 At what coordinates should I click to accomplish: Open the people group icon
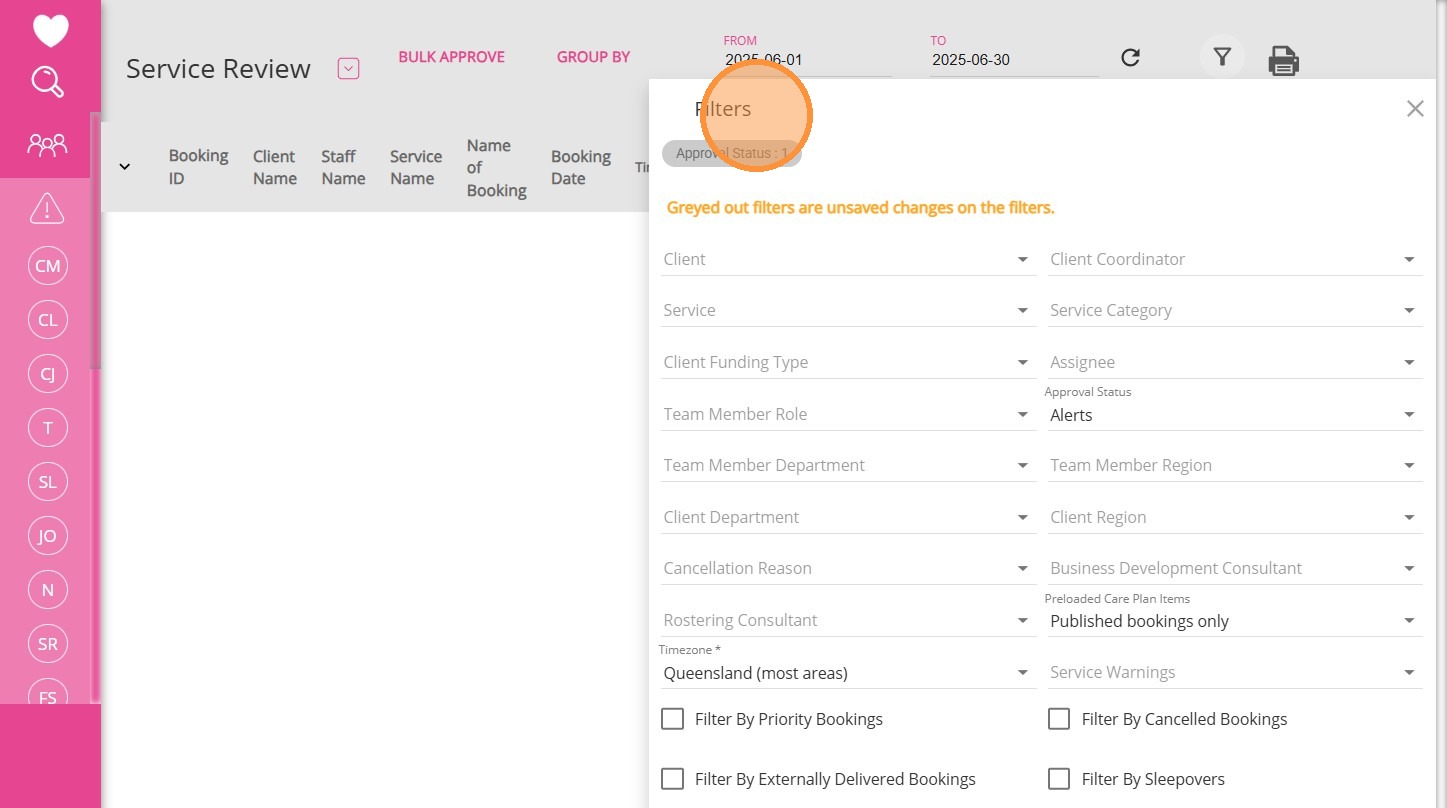point(47,146)
